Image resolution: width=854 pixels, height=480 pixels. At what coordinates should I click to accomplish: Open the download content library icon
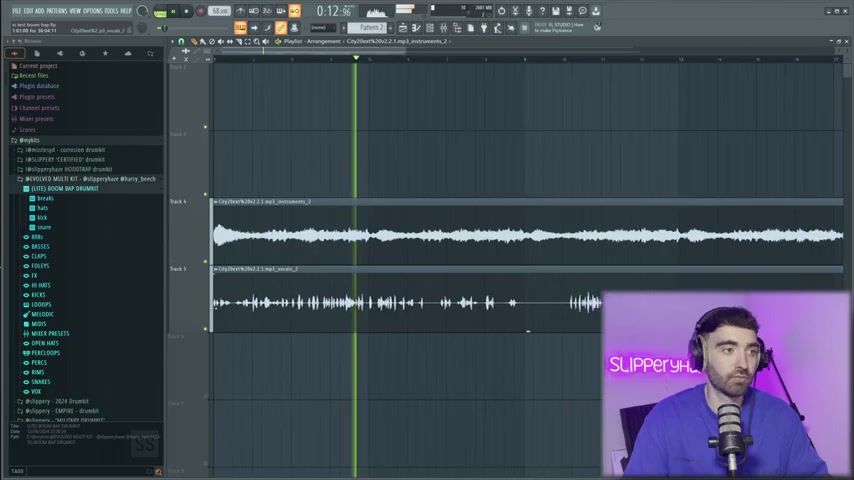(596, 11)
